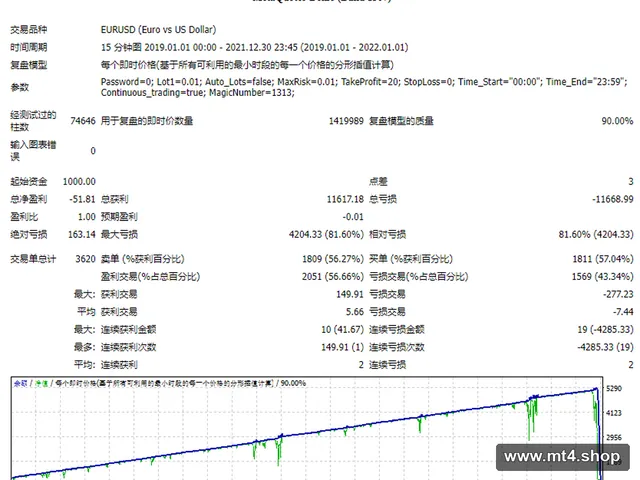Click the chart axis label '5290'
The image size is (640, 480).
(614, 389)
